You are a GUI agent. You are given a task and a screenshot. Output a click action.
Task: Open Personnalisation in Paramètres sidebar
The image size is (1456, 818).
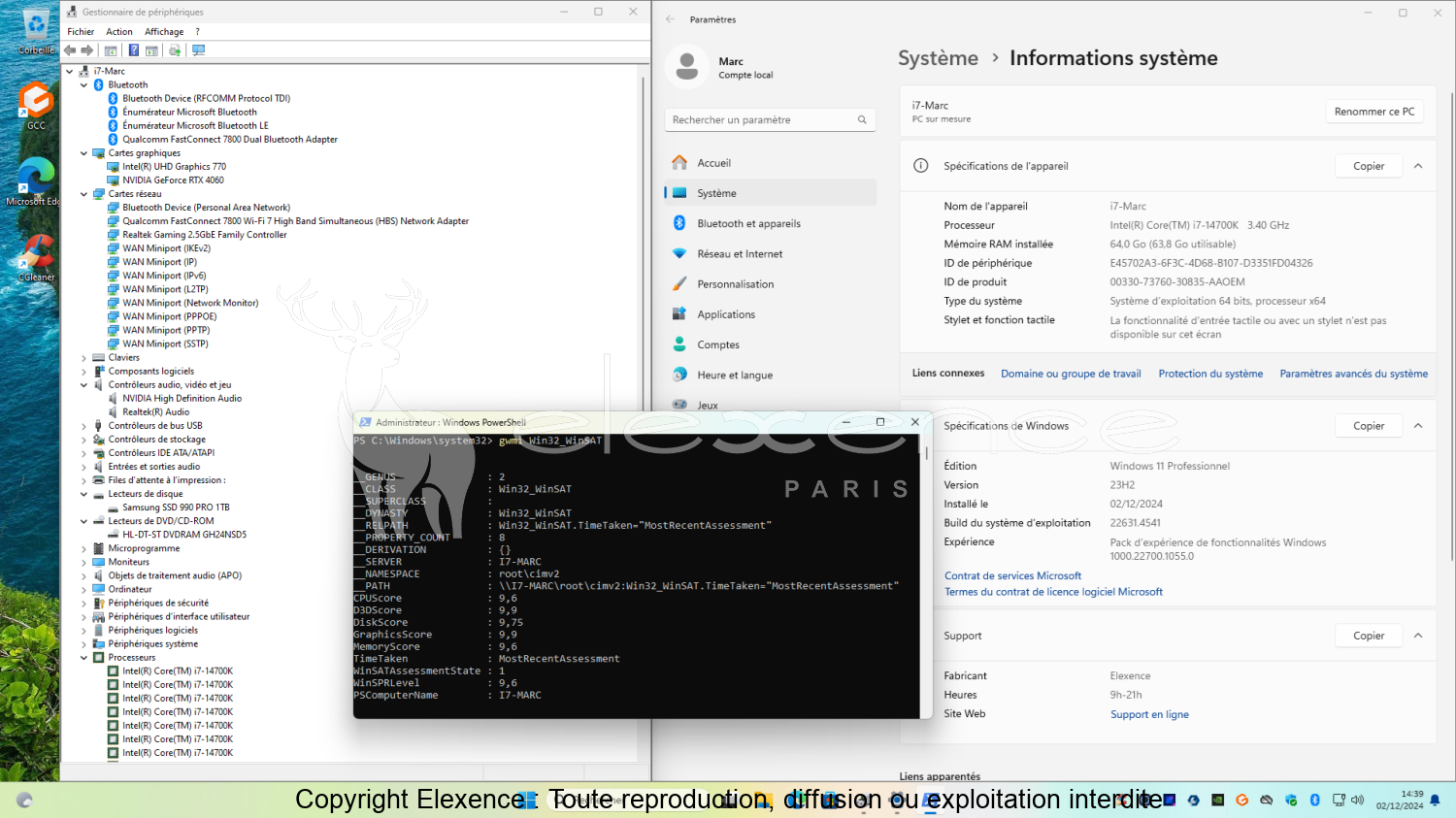(x=770, y=284)
